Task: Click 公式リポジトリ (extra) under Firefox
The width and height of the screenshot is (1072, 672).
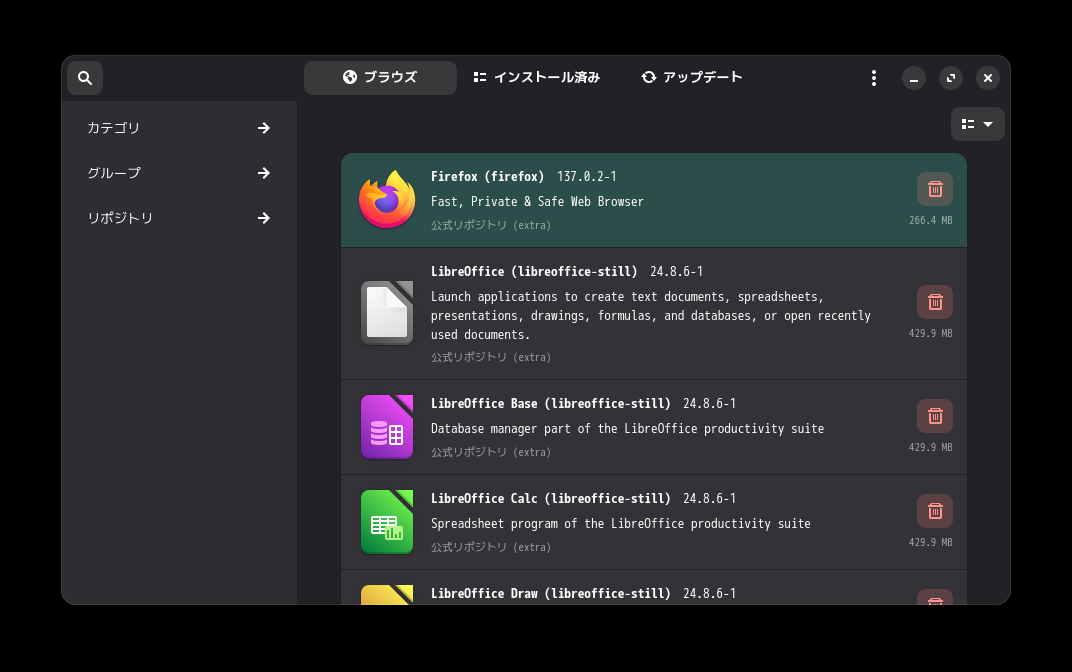Action: pos(491,225)
